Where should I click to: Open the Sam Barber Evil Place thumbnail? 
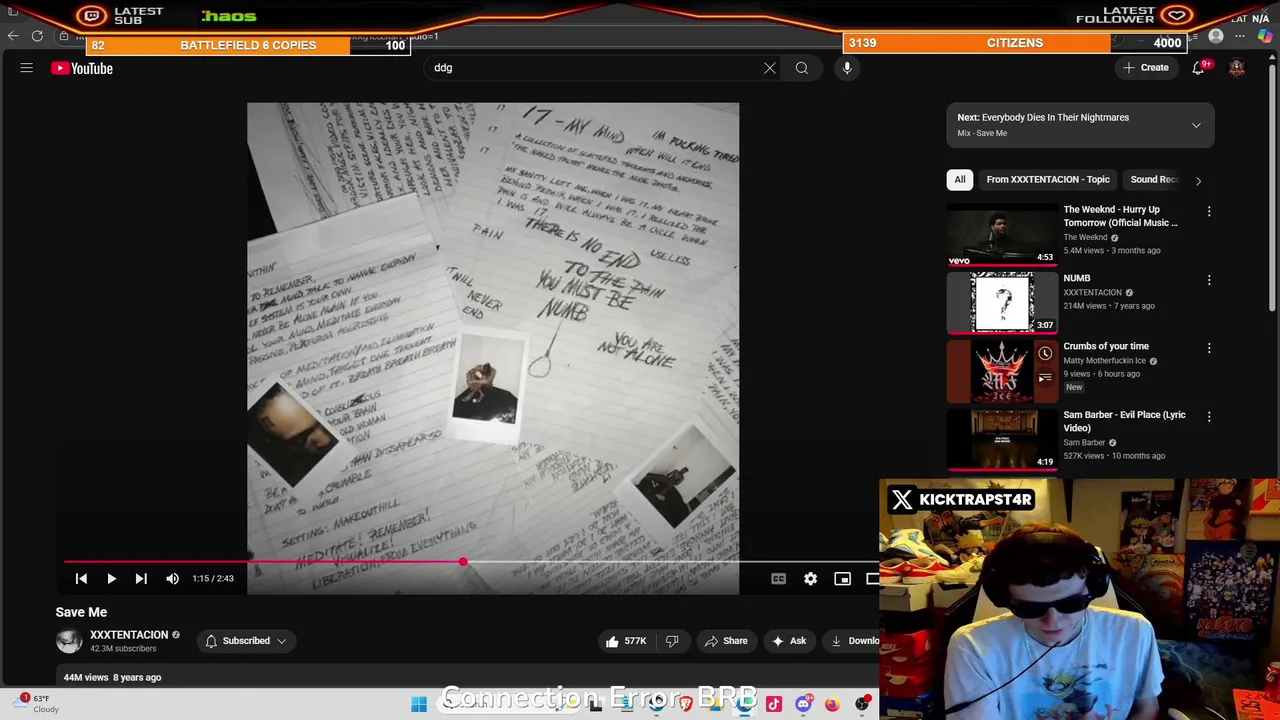pos(1002,439)
